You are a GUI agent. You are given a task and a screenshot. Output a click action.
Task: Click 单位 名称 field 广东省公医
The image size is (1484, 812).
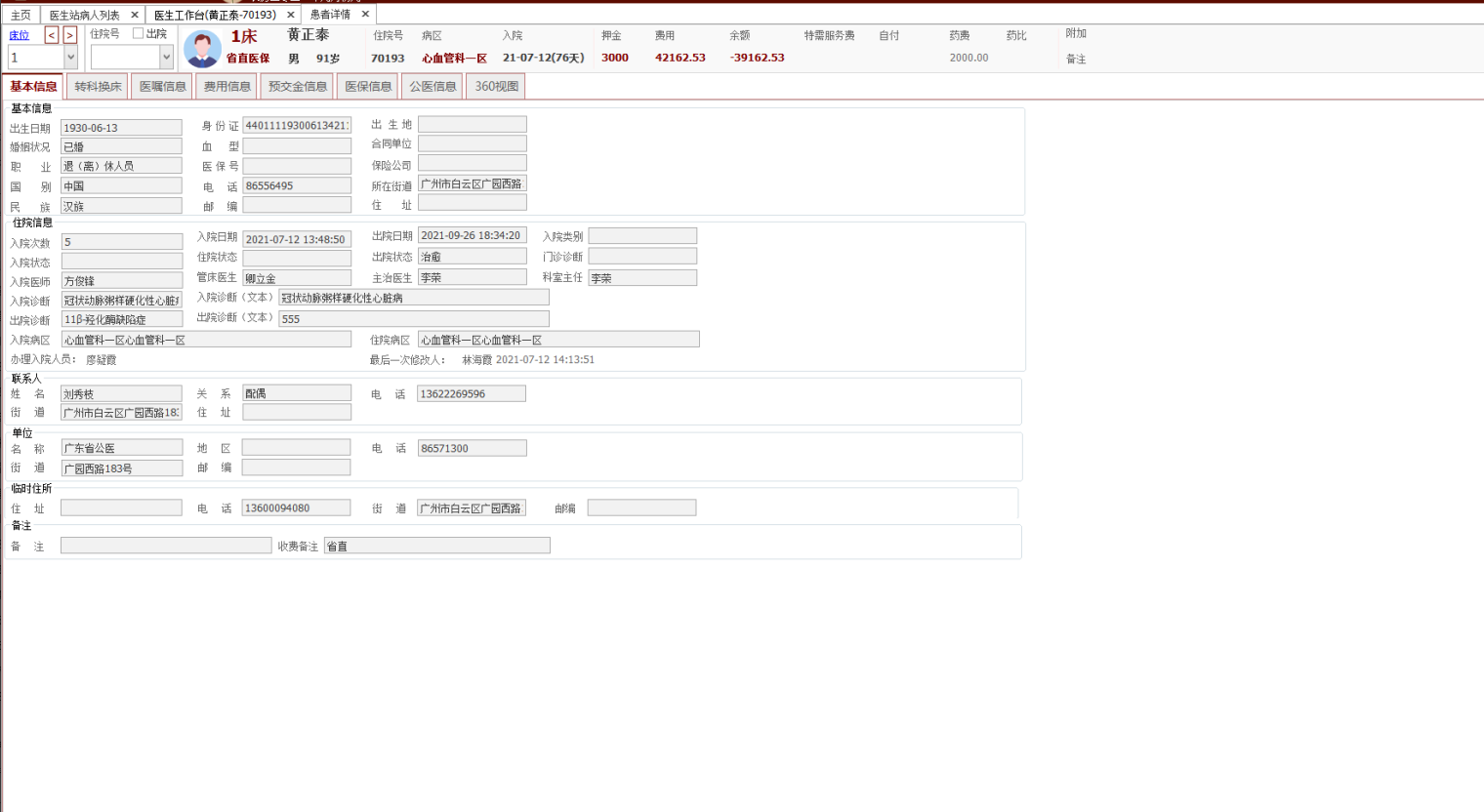(x=122, y=448)
